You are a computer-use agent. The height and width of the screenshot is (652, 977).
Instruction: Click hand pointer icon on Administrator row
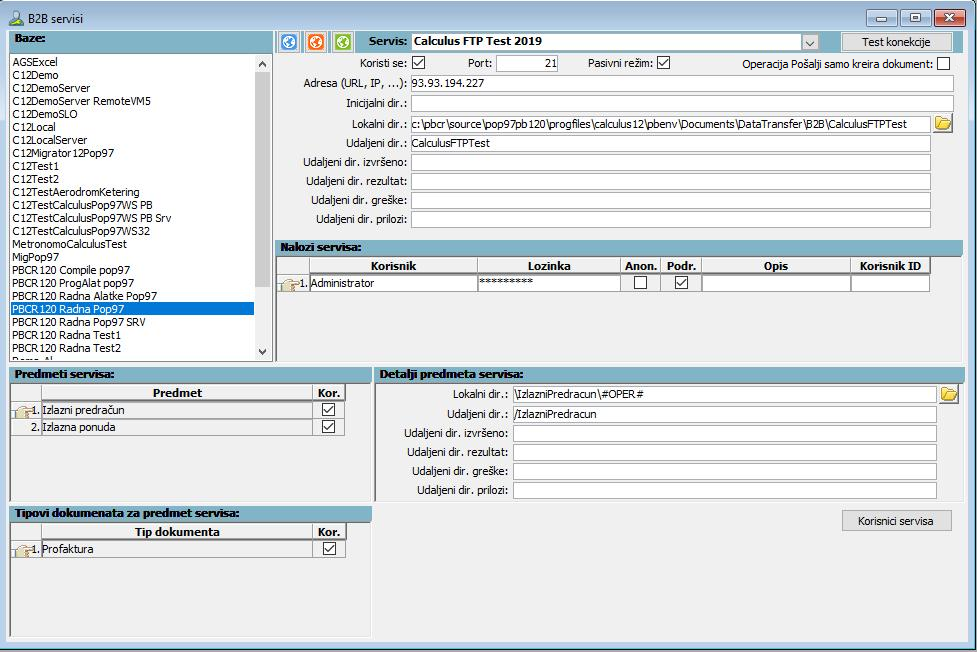(287, 284)
